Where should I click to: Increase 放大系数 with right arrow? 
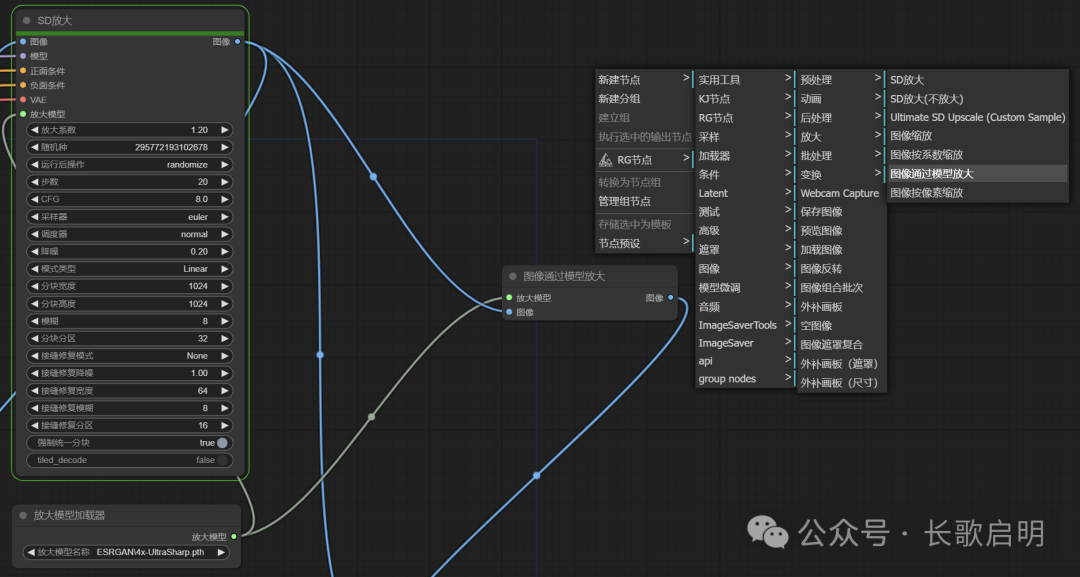click(x=224, y=130)
